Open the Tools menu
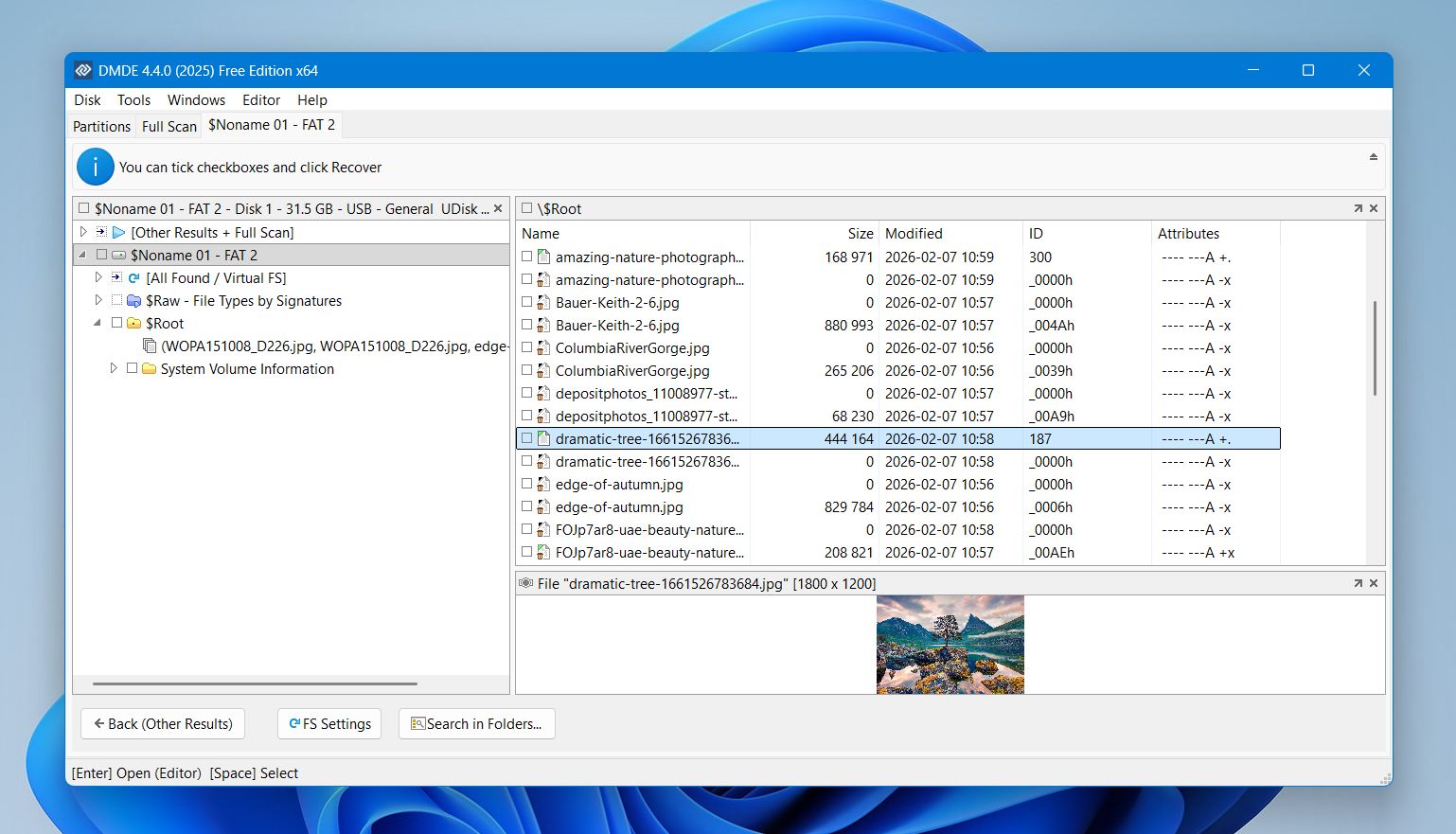 [x=133, y=99]
